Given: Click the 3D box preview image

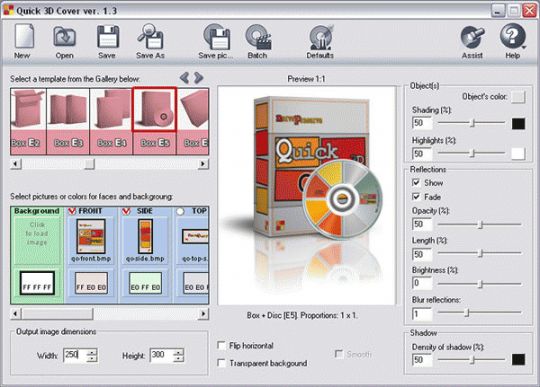Looking at the screenshot, I should [x=307, y=195].
